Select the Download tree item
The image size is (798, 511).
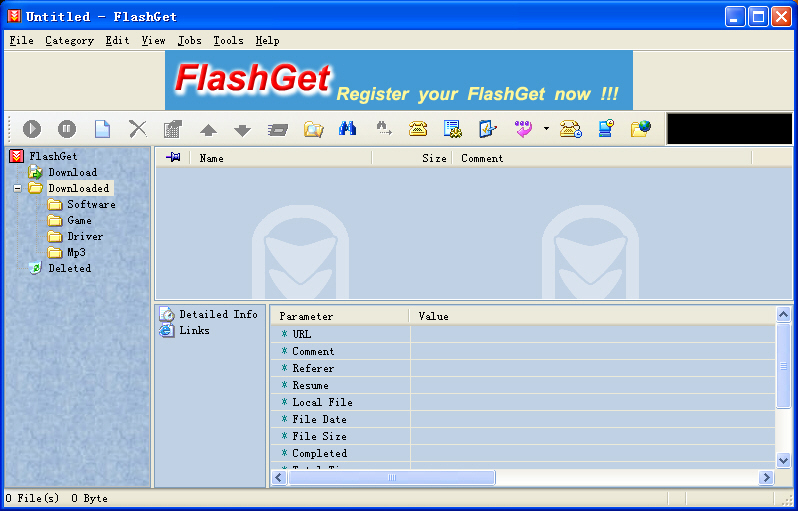(72, 172)
